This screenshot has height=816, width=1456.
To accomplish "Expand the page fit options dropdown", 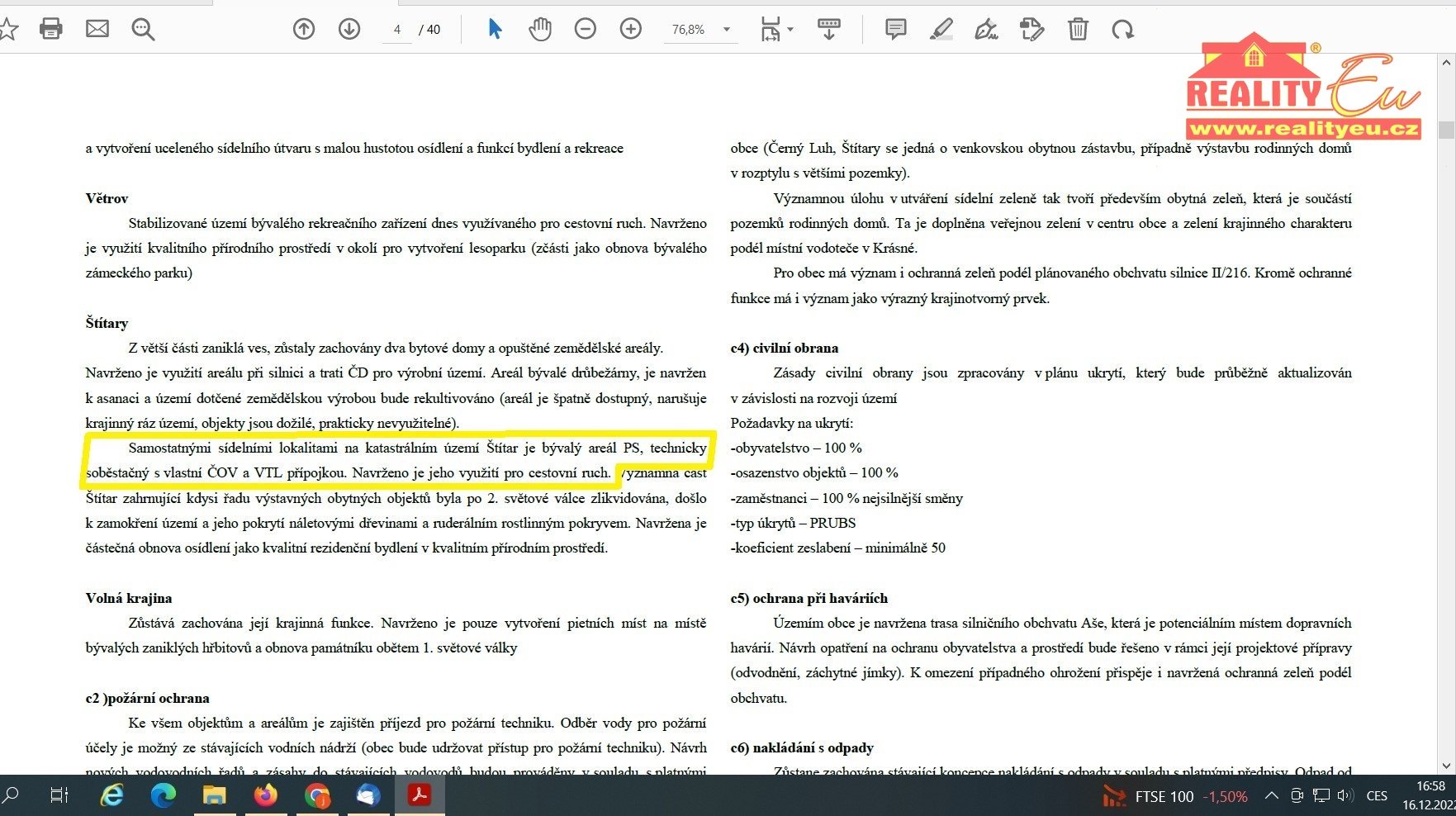I will click(776, 30).
